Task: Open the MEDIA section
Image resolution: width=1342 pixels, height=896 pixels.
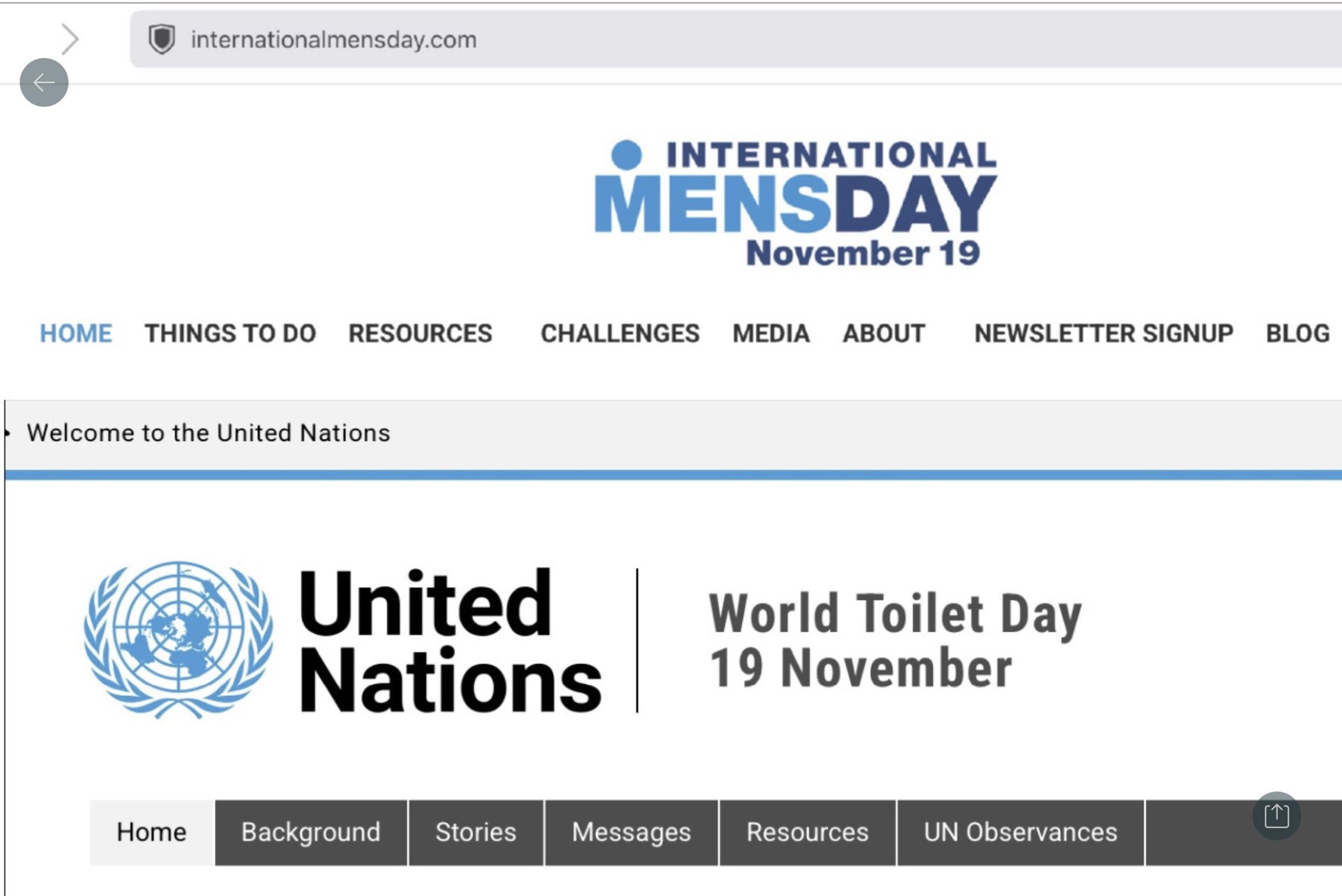Action: [771, 334]
